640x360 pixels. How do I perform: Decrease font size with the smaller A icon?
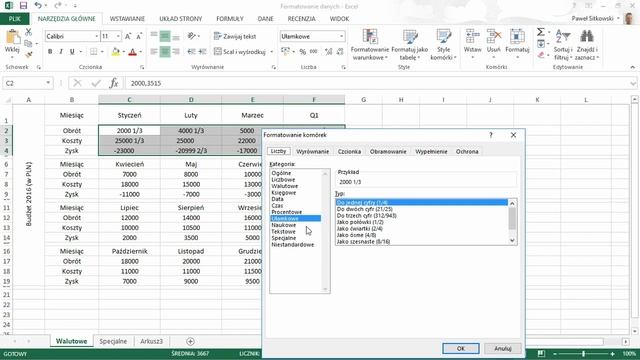point(139,36)
